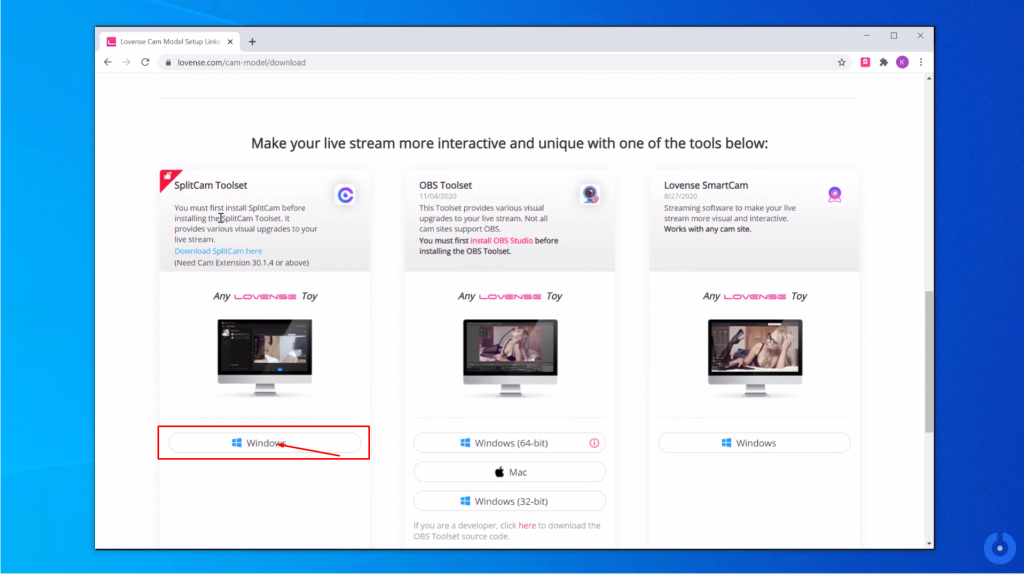This screenshot has width=1024, height=575.
Task: Click the blue circular recorder icon on desktop
Action: (x=999, y=548)
